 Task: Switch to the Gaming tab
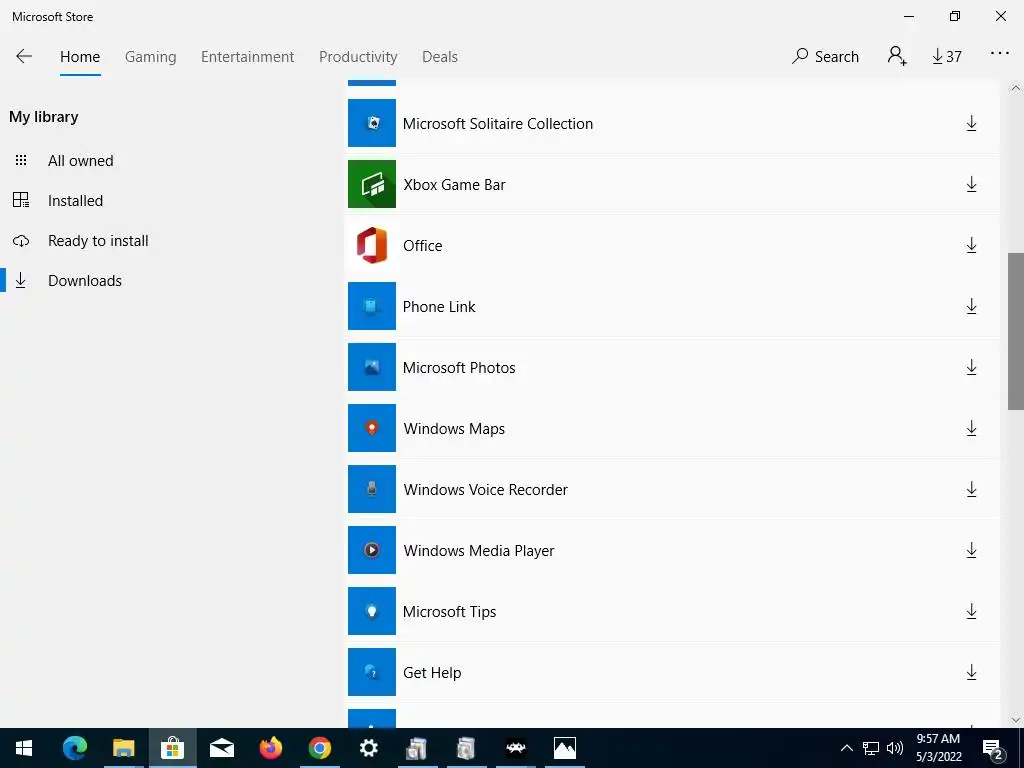pyautogui.click(x=150, y=57)
